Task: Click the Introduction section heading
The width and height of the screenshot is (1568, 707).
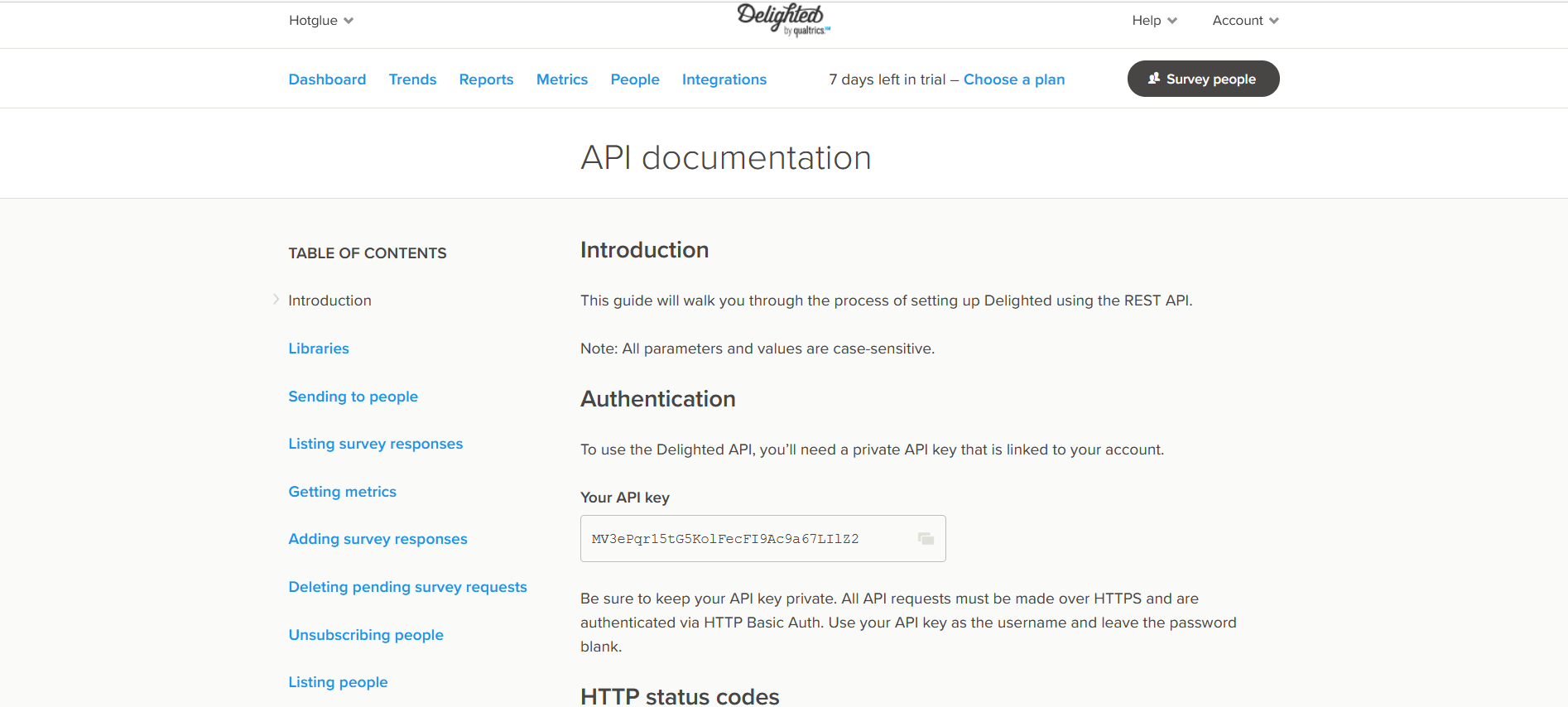Action: pos(644,250)
